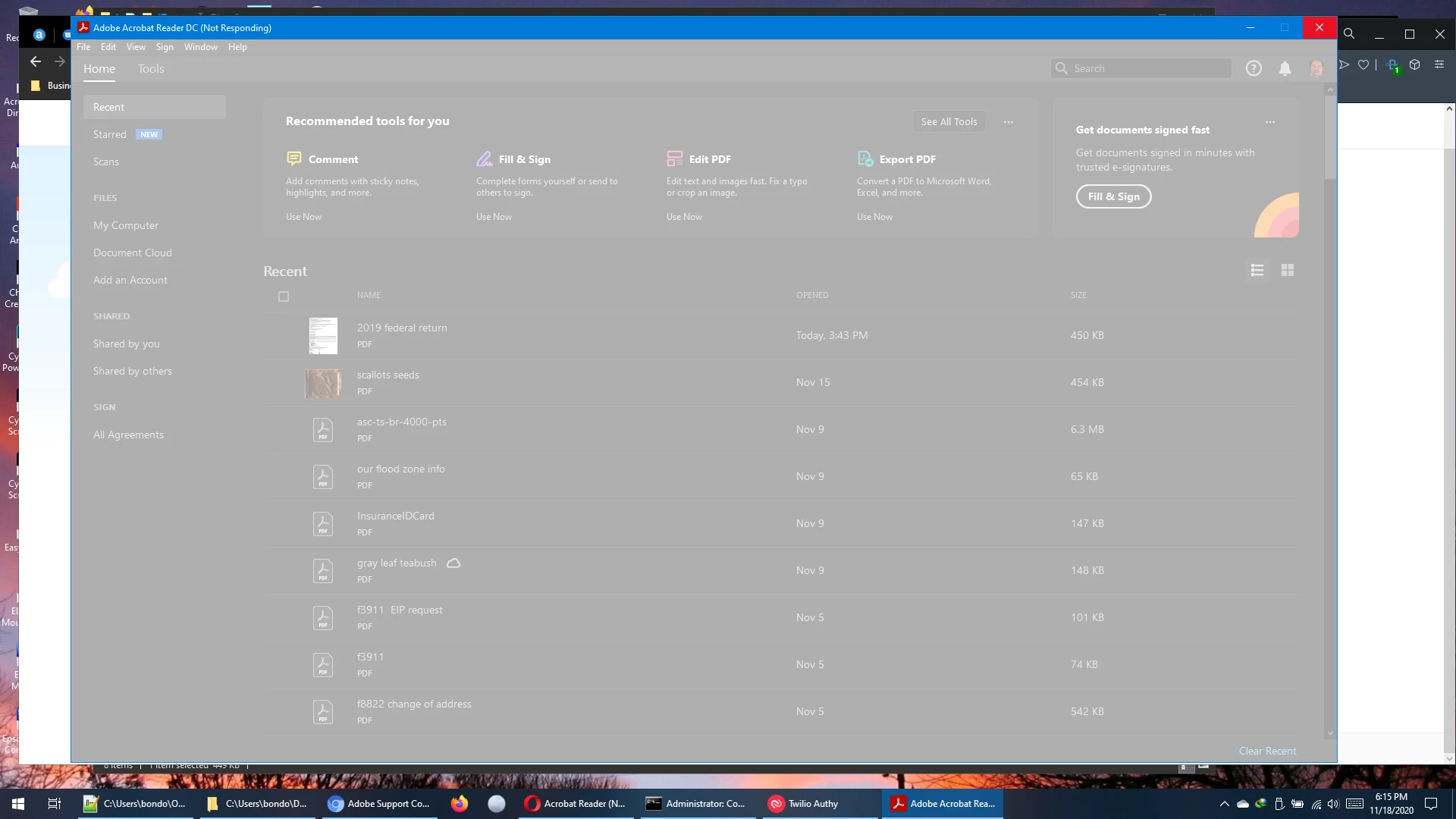This screenshot has width=1456, height=819.
Task: Open the Window menu
Action: pyautogui.click(x=200, y=47)
